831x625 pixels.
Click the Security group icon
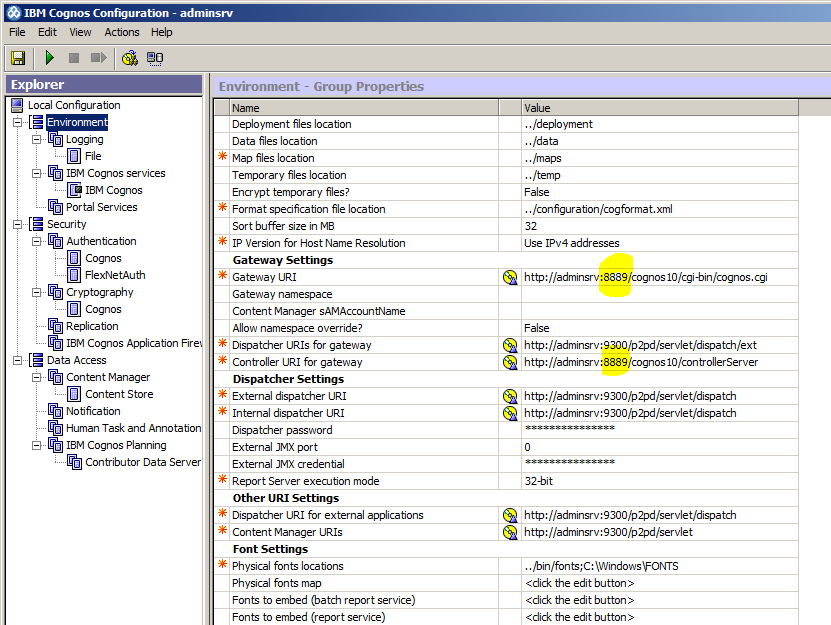[37, 224]
